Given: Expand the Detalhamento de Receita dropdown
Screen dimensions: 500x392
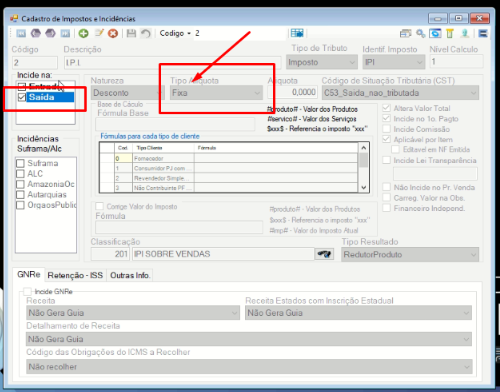Looking at the screenshot, I should (249, 339).
